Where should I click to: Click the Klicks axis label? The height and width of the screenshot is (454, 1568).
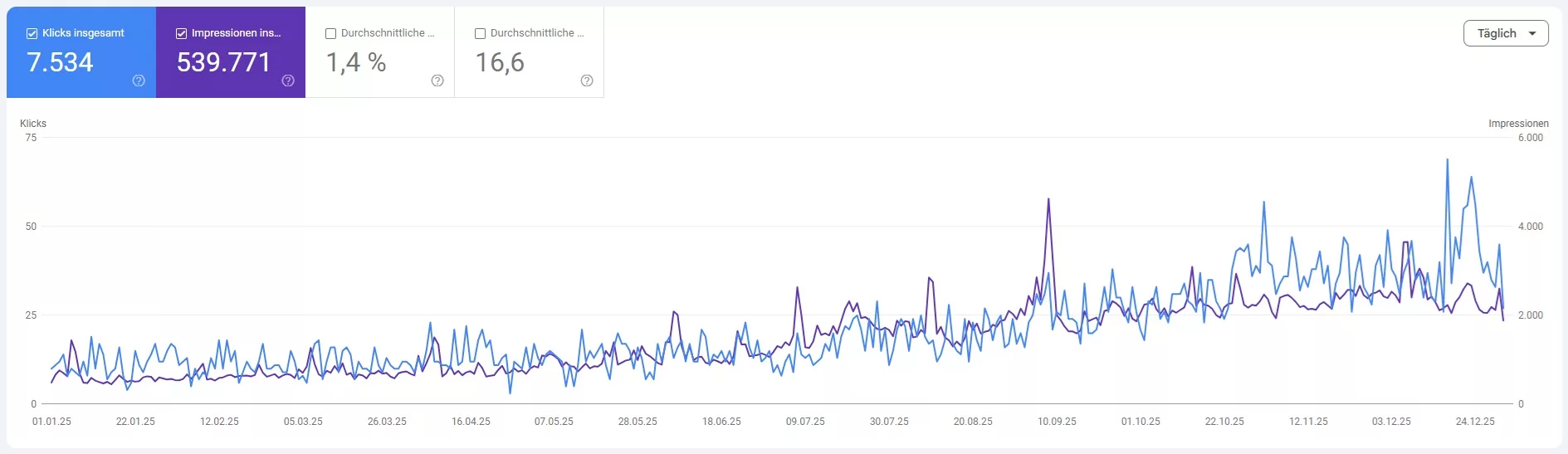[x=33, y=124]
